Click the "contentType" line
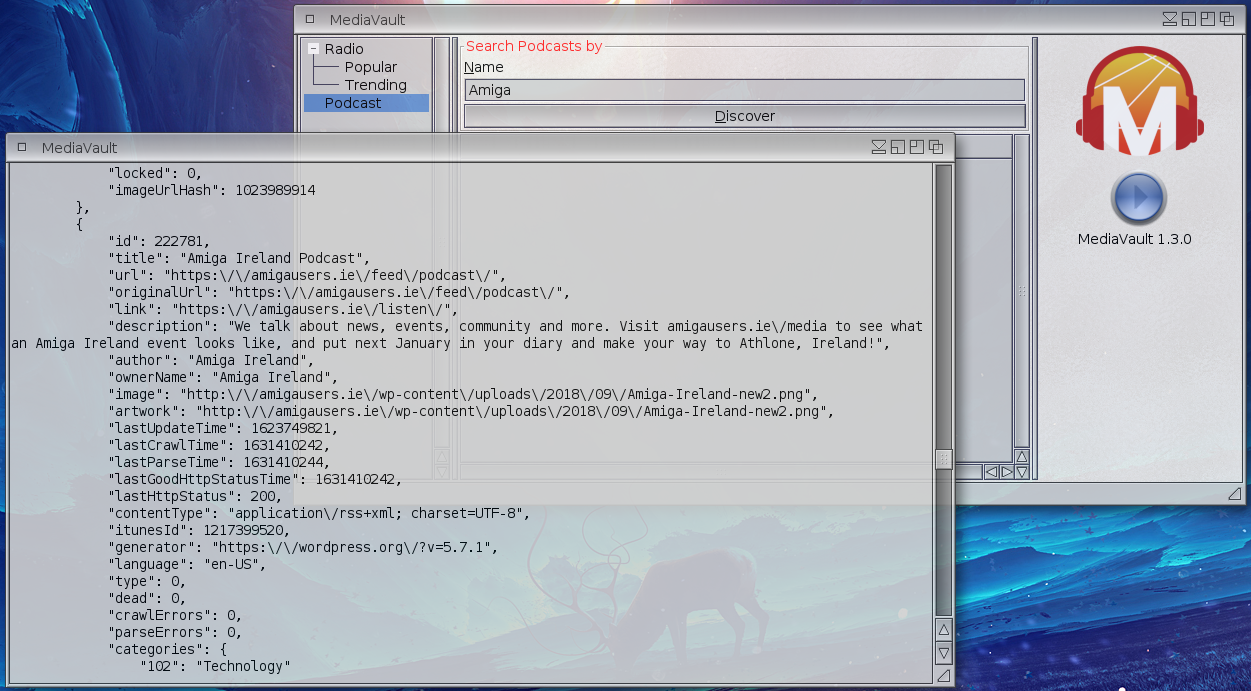1251x691 pixels. point(318,513)
